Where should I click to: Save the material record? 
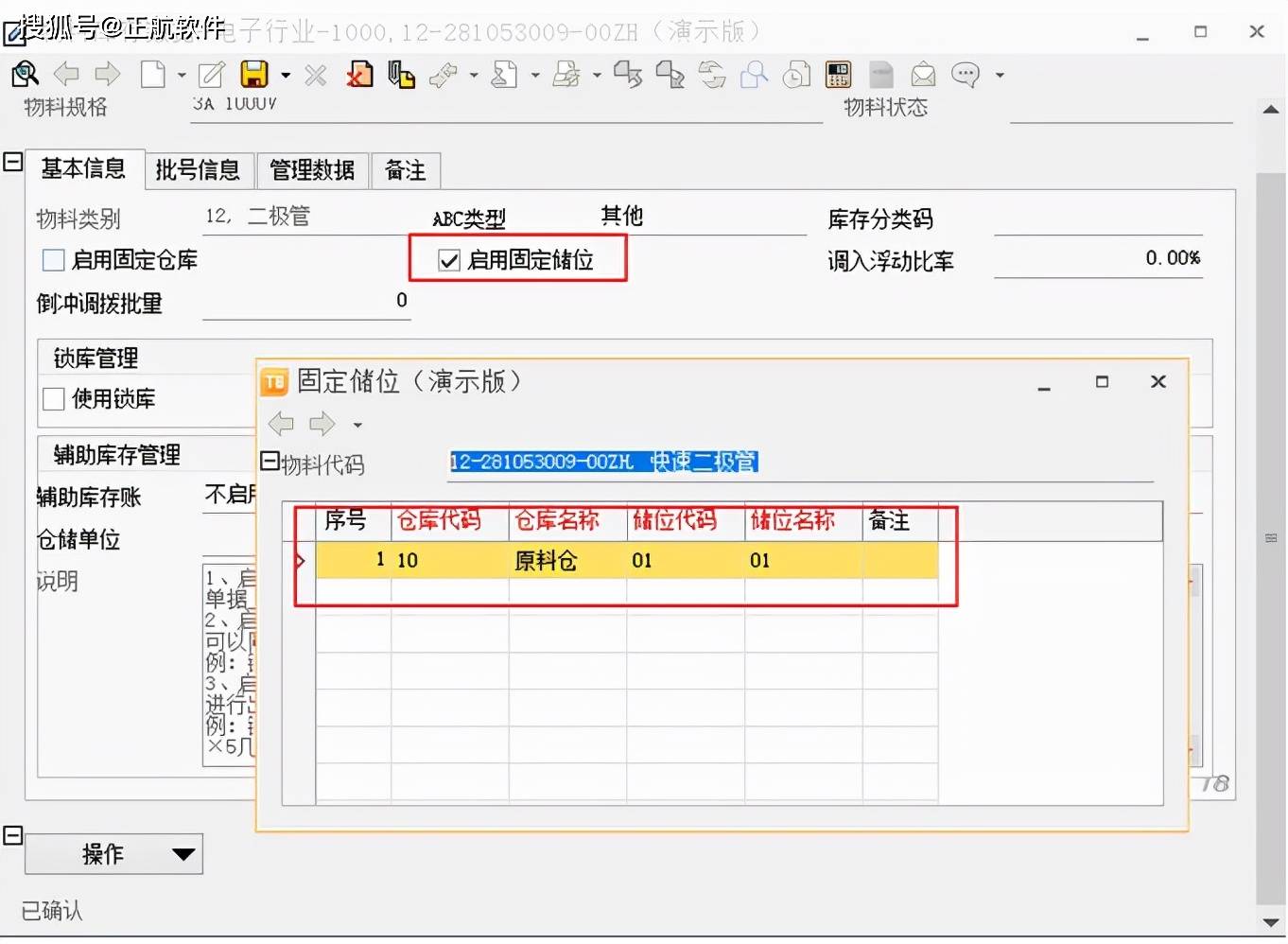pyautogui.click(x=253, y=74)
